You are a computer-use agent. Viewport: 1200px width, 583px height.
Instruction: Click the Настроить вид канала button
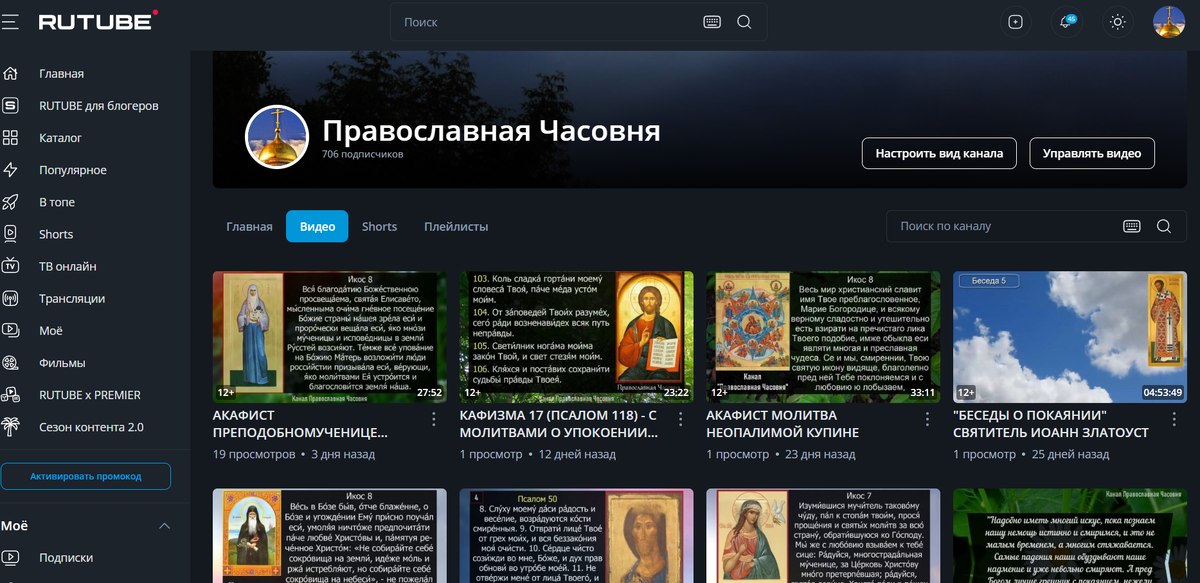[x=939, y=154]
